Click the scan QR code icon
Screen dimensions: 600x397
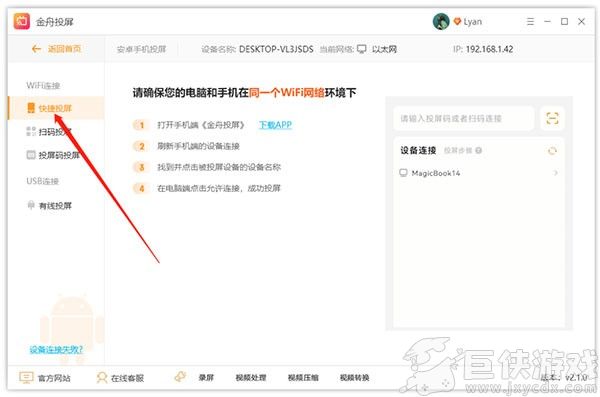552,118
